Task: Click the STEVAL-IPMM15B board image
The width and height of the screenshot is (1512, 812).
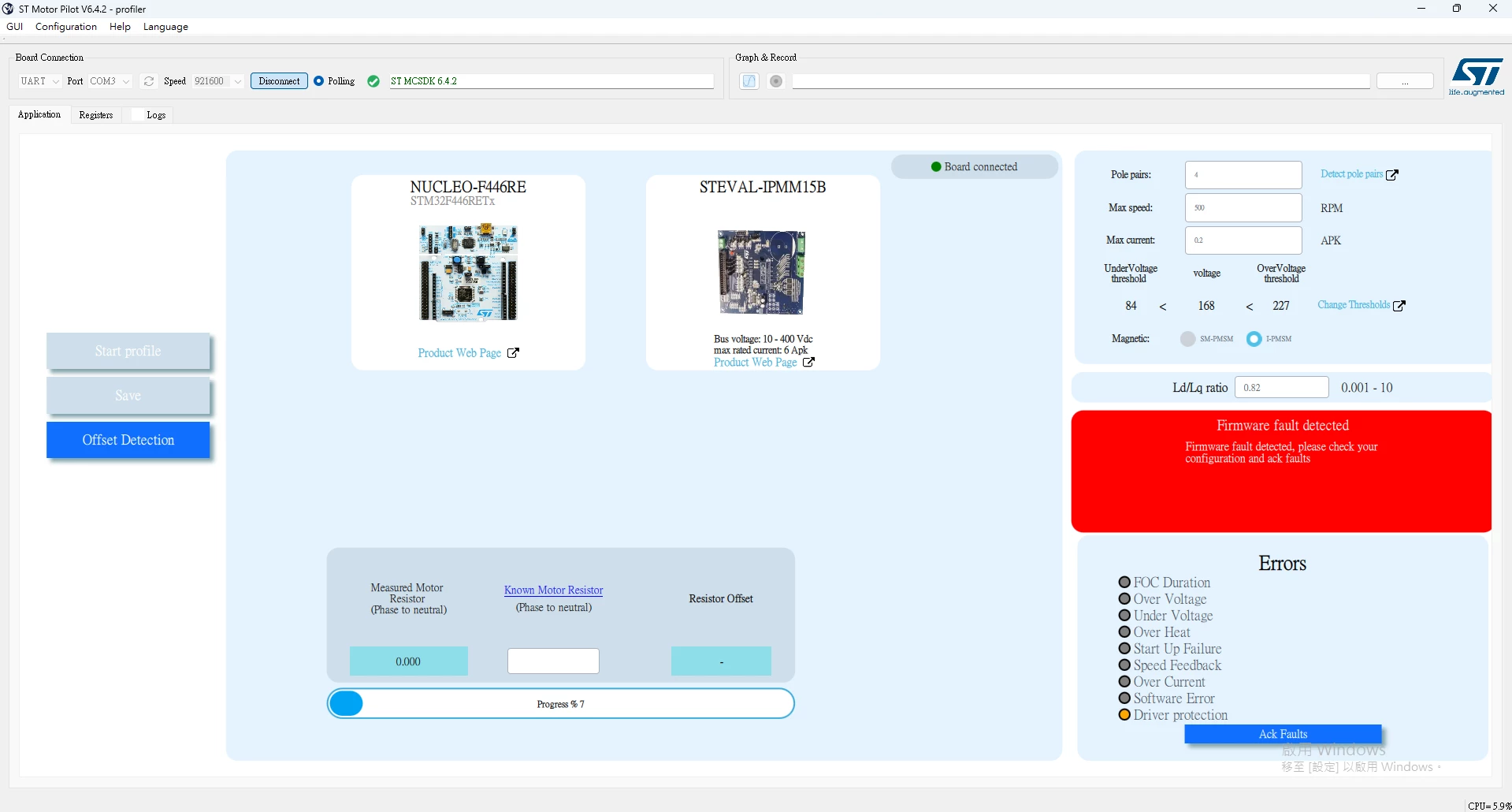Action: pyautogui.click(x=762, y=273)
